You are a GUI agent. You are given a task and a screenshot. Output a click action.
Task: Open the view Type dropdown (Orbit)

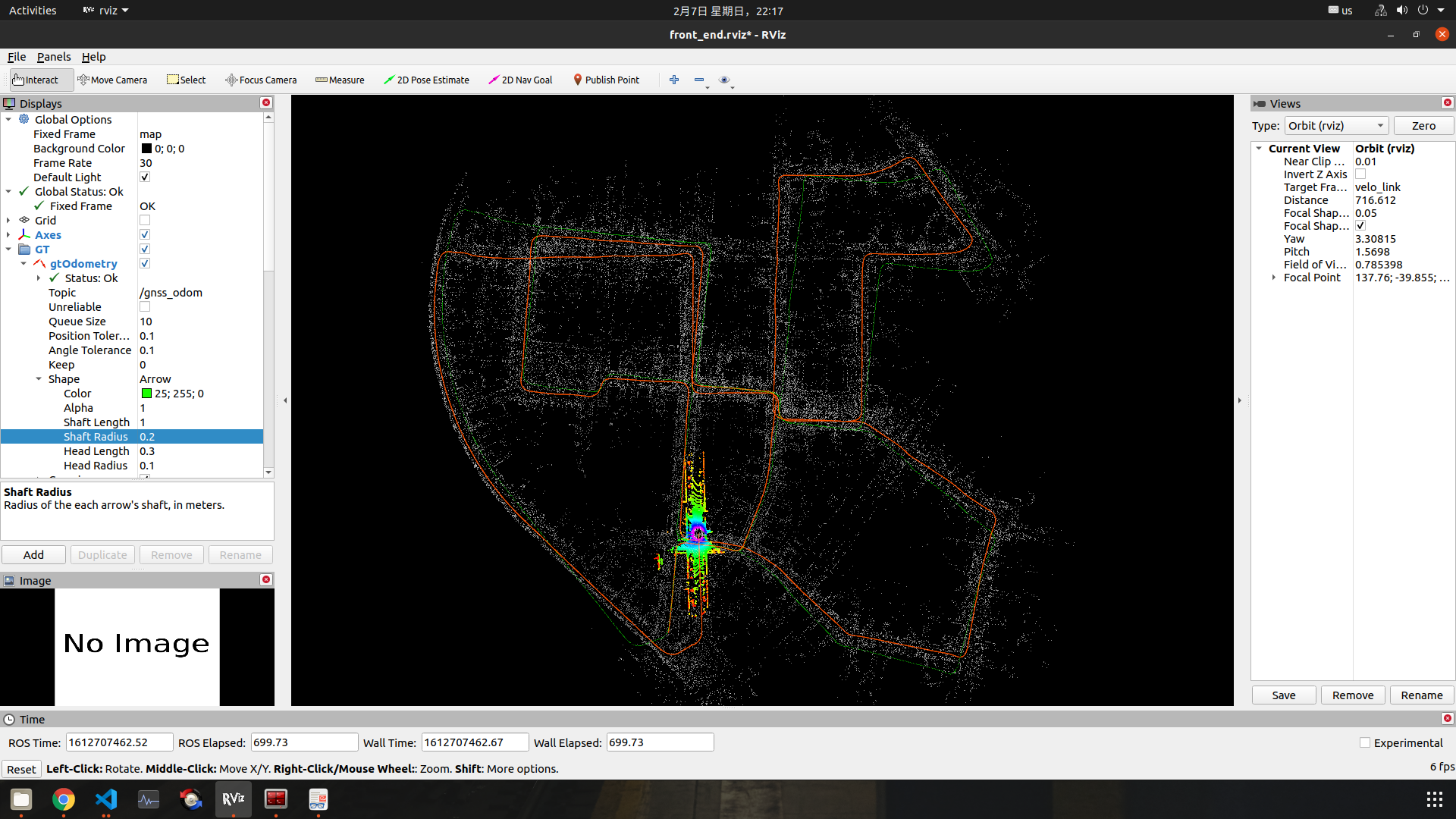click(x=1336, y=126)
